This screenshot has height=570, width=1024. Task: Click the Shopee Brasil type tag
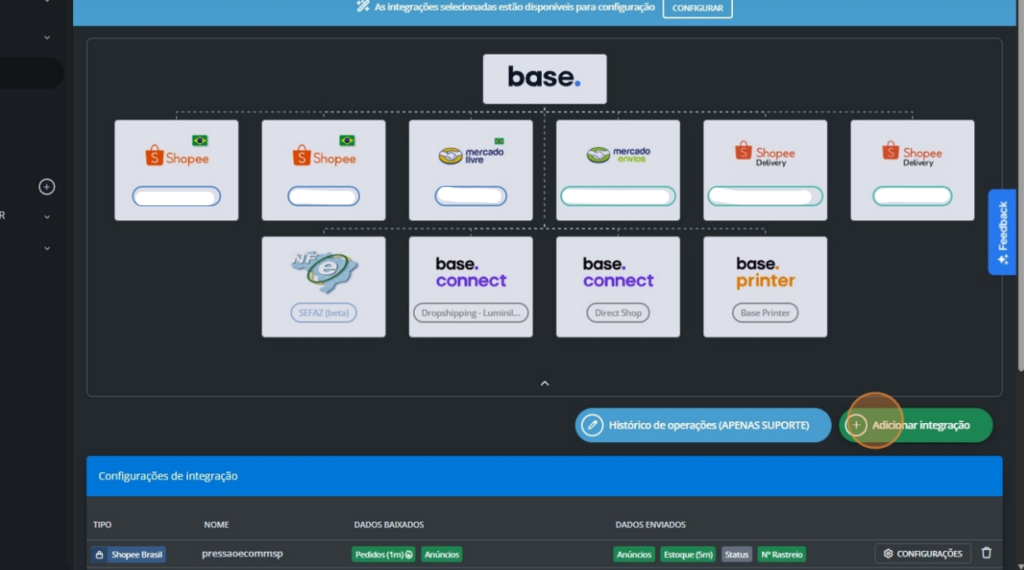click(129, 554)
